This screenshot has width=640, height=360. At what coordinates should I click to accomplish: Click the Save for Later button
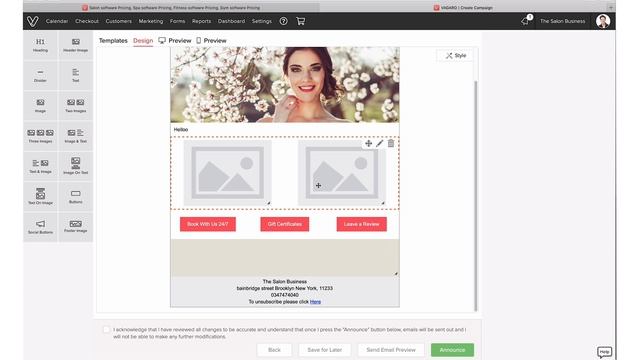324,350
